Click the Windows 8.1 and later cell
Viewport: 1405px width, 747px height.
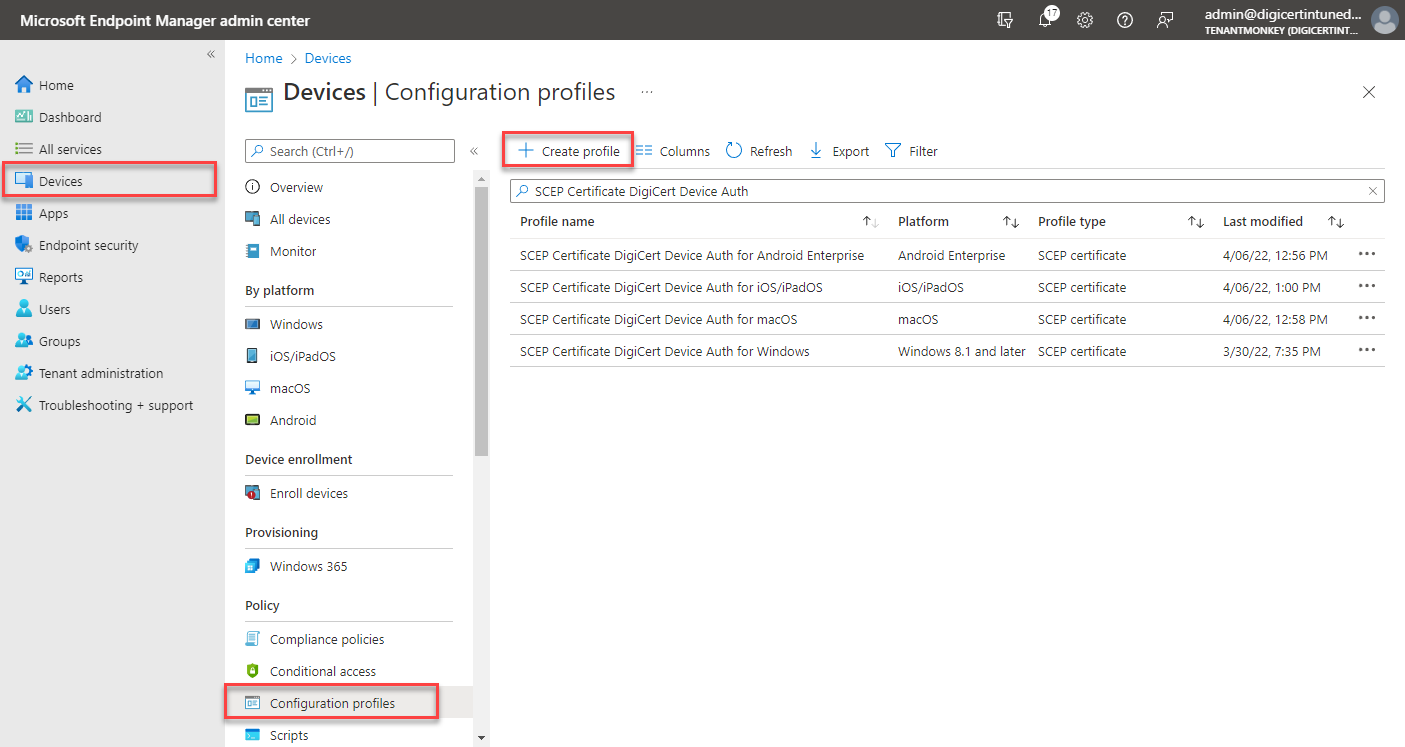[x=962, y=351]
